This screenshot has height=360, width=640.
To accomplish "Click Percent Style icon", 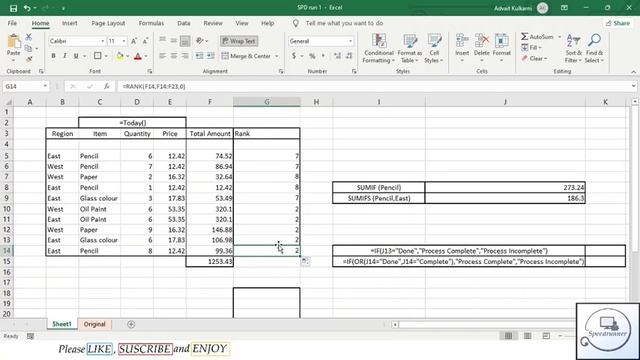I will (x=312, y=56).
